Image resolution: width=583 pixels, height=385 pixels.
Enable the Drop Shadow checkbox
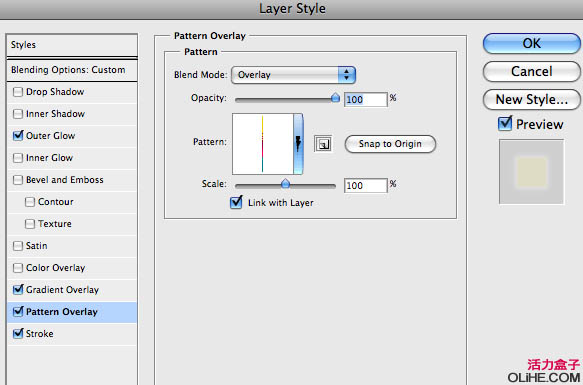pyautogui.click(x=18, y=92)
